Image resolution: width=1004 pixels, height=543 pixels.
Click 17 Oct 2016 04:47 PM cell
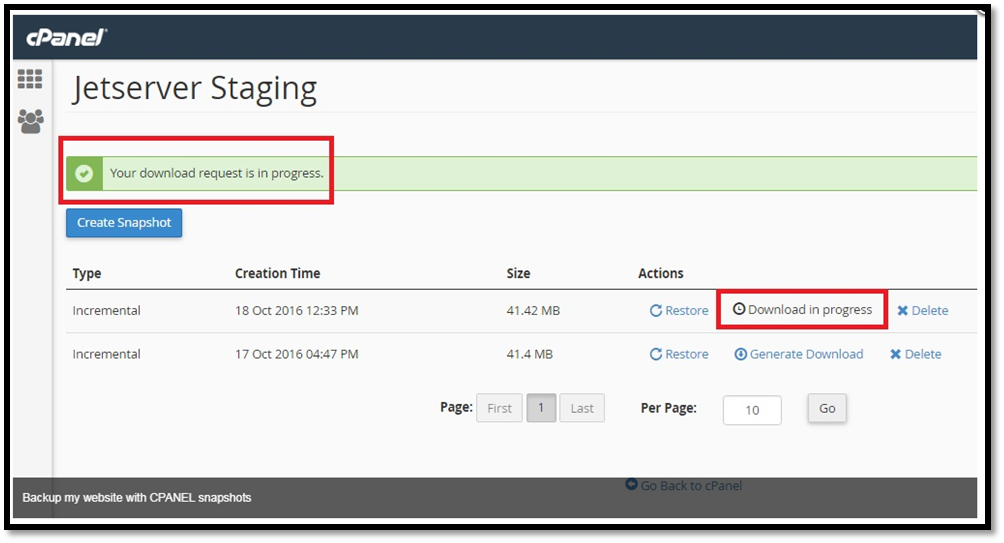click(x=296, y=354)
